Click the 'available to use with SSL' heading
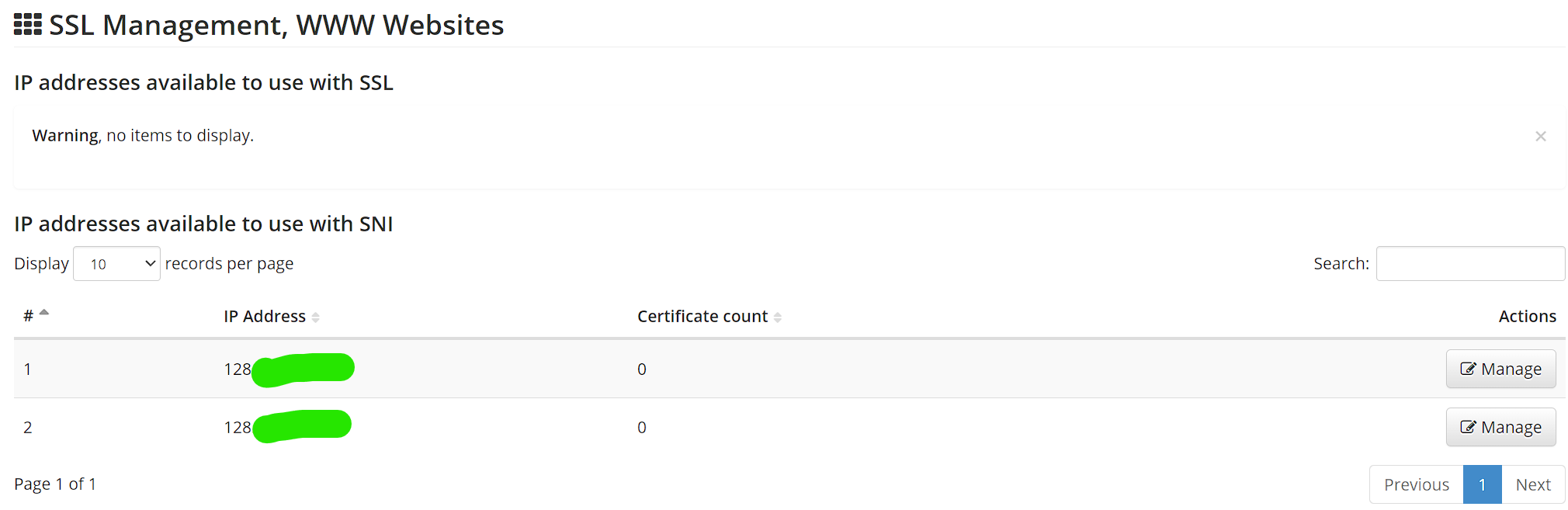The height and width of the screenshot is (510, 1568). coord(203,83)
